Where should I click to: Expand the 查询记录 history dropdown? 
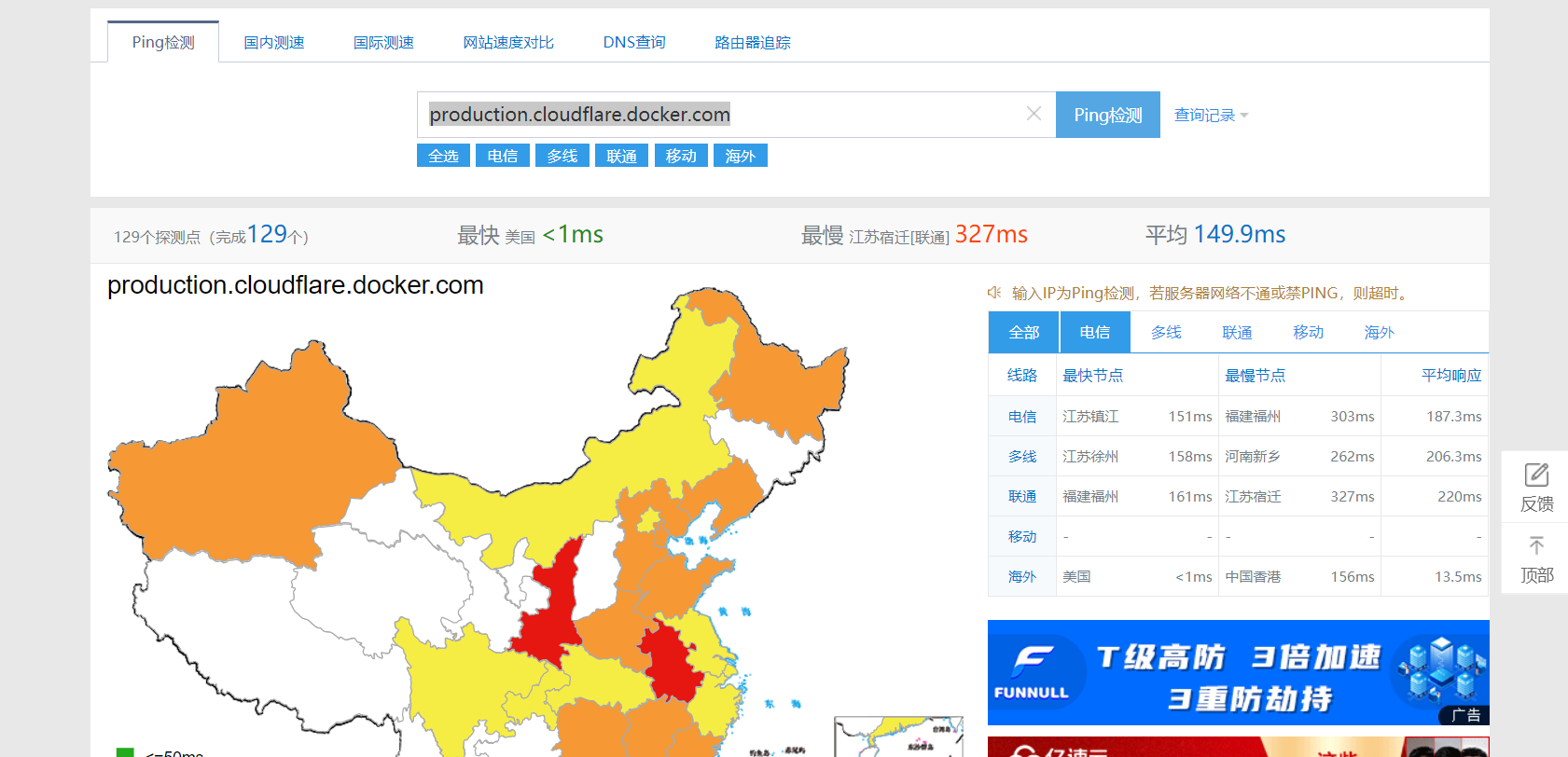pos(1211,115)
